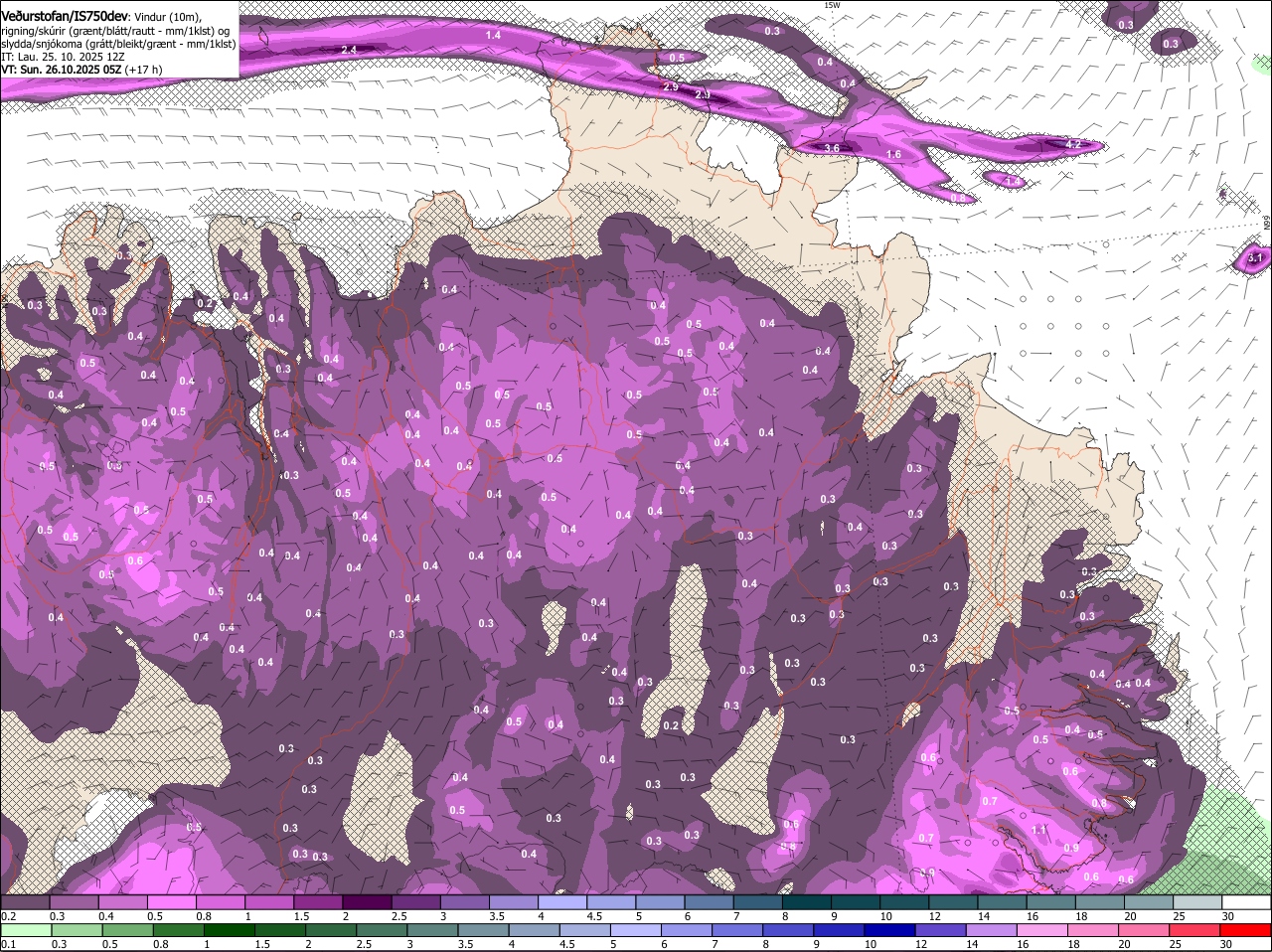Image resolution: width=1272 pixels, height=952 pixels.
Task: Click the 'IT: Lau. 25. 10. 2025 12Z' line
Action: tap(63, 57)
